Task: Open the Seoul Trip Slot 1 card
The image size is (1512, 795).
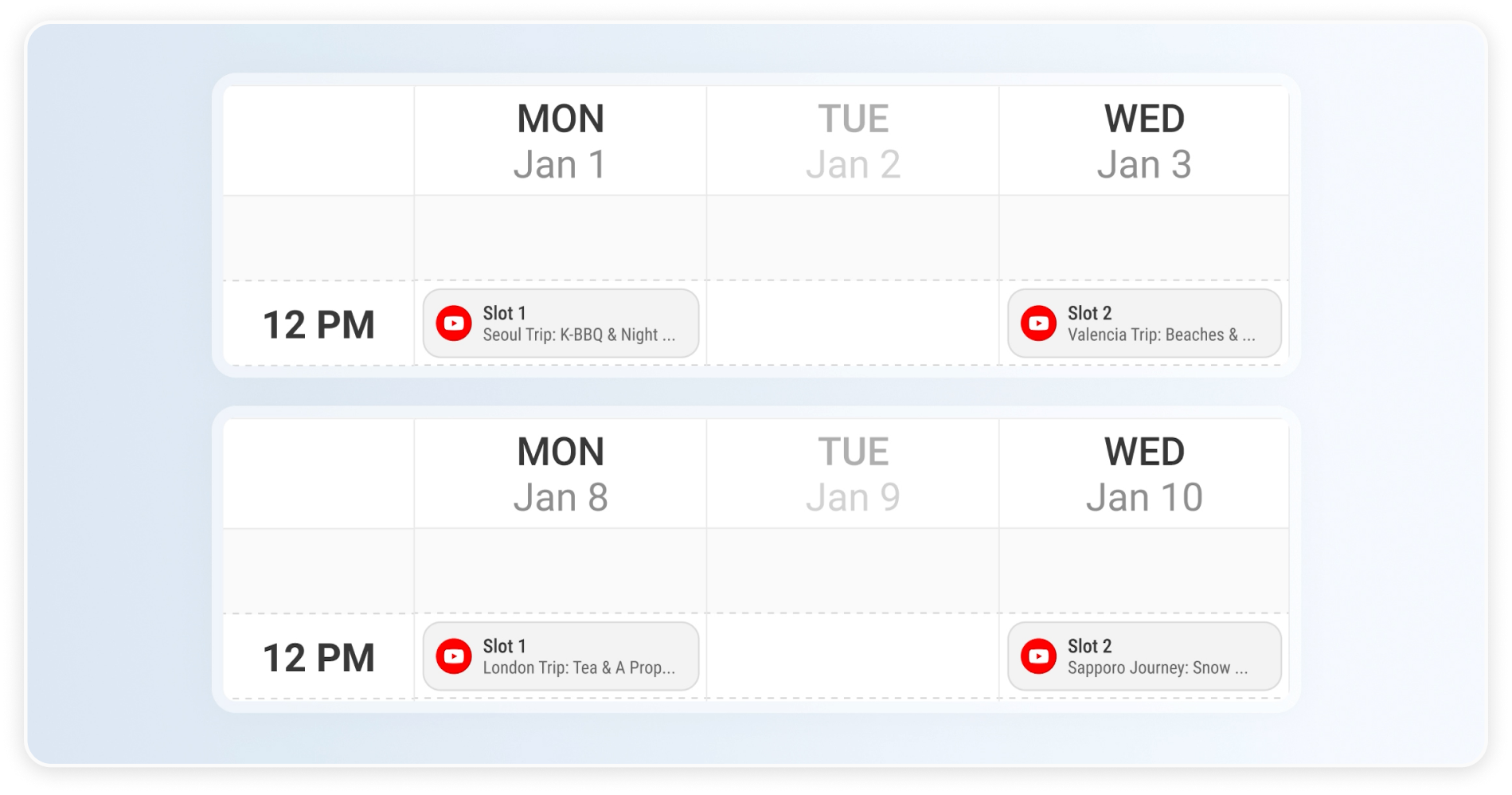Action: (577, 323)
